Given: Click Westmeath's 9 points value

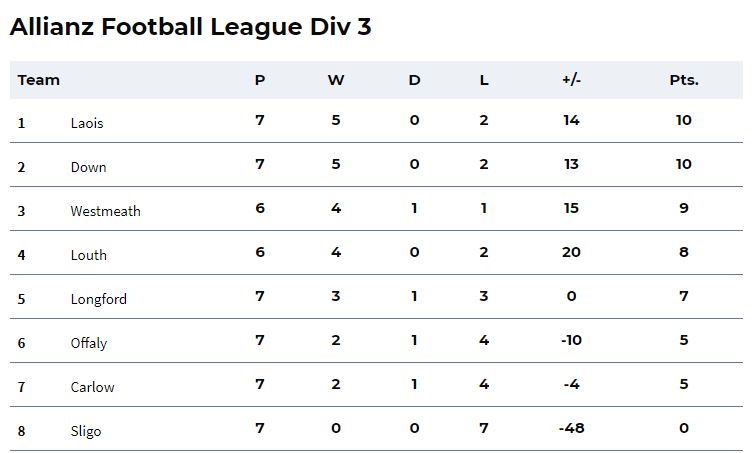Looking at the screenshot, I should (x=684, y=208).
